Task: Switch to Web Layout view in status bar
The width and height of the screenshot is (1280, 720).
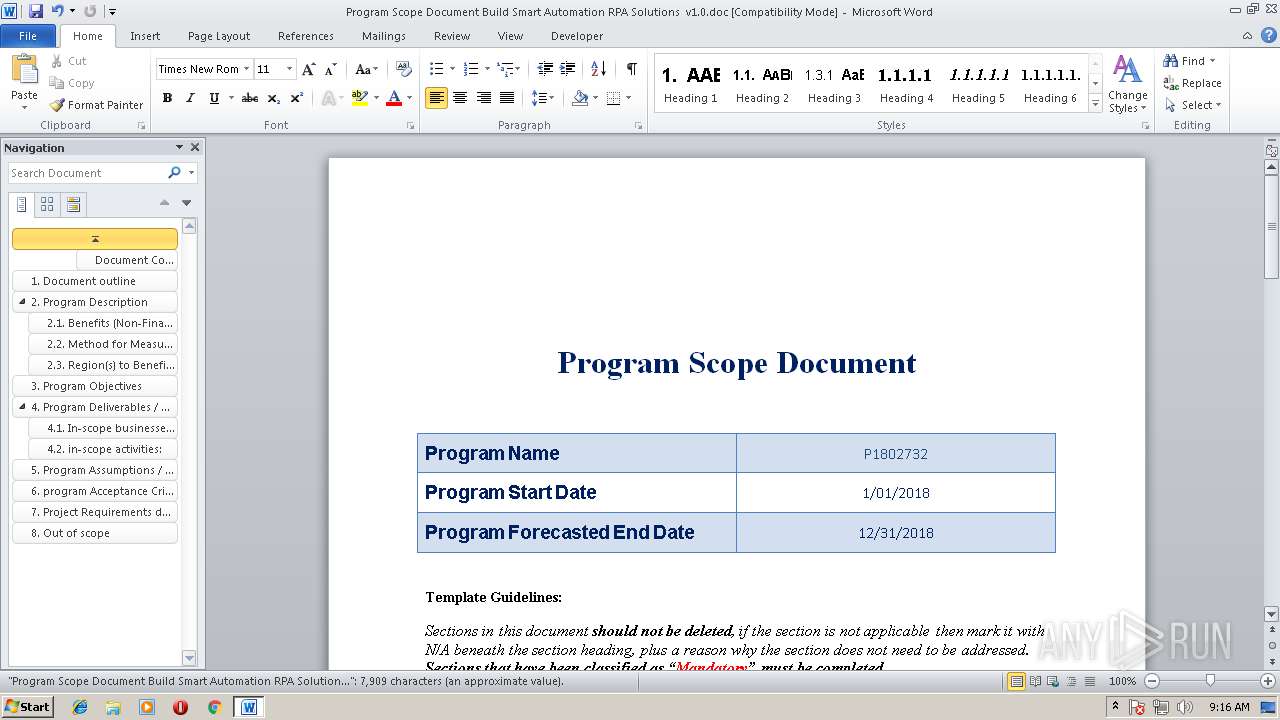Action: click(x=1052, y=681)
